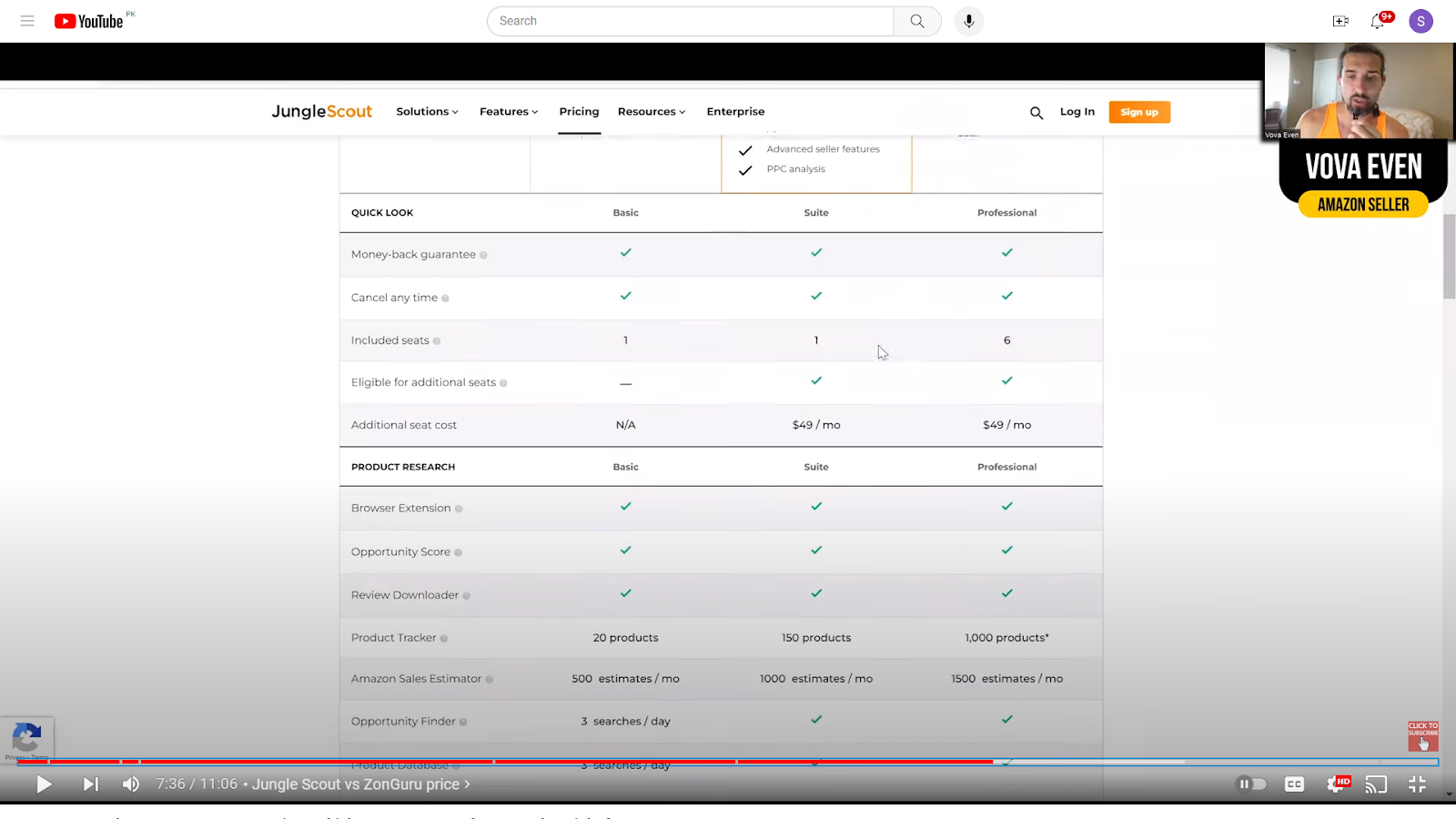Open the chapter title Jungle Scout vs ZonGuru price
Viewport: 1456px width, 819px height.
361,784
